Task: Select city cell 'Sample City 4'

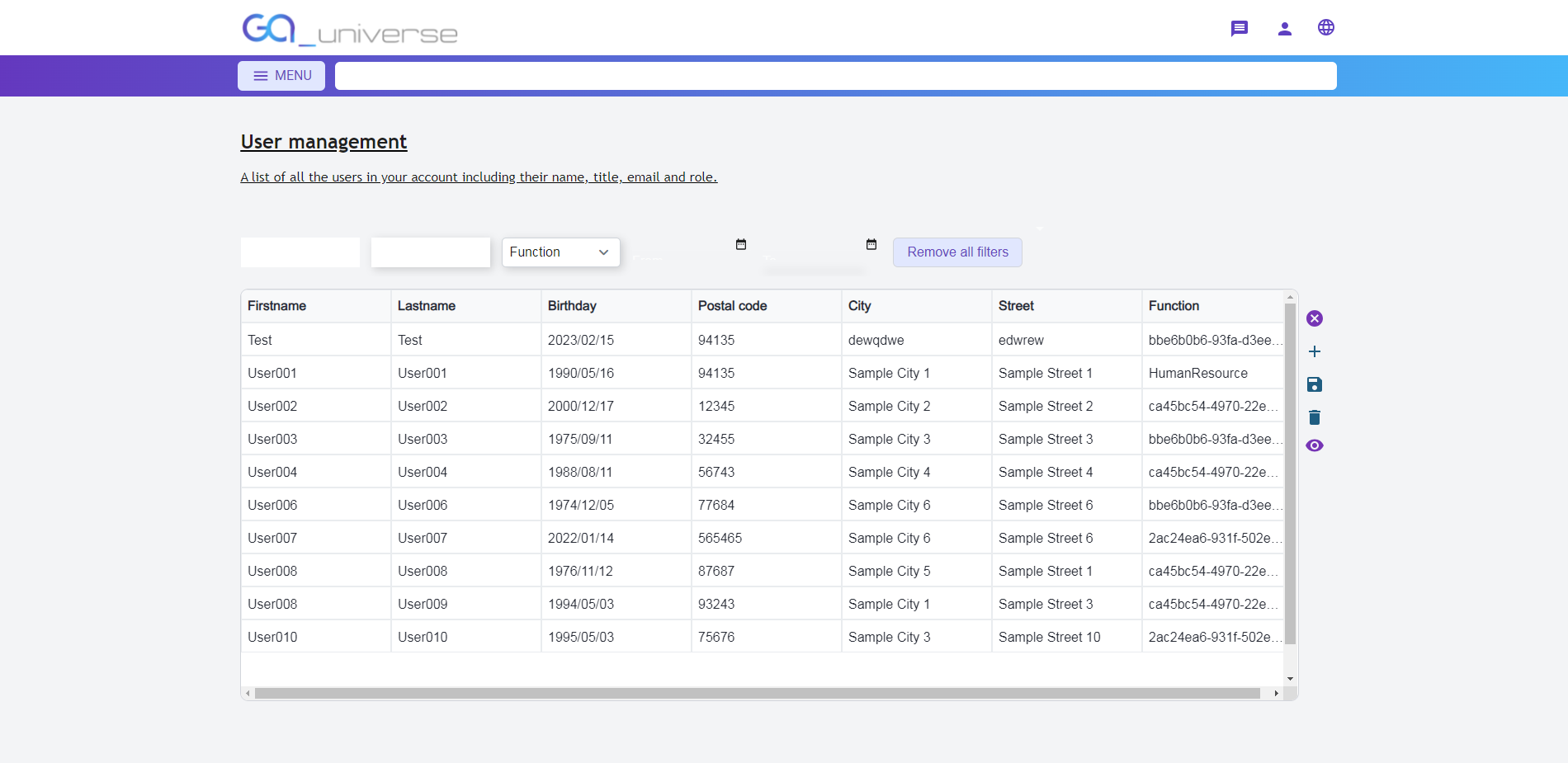Action: 916,472
